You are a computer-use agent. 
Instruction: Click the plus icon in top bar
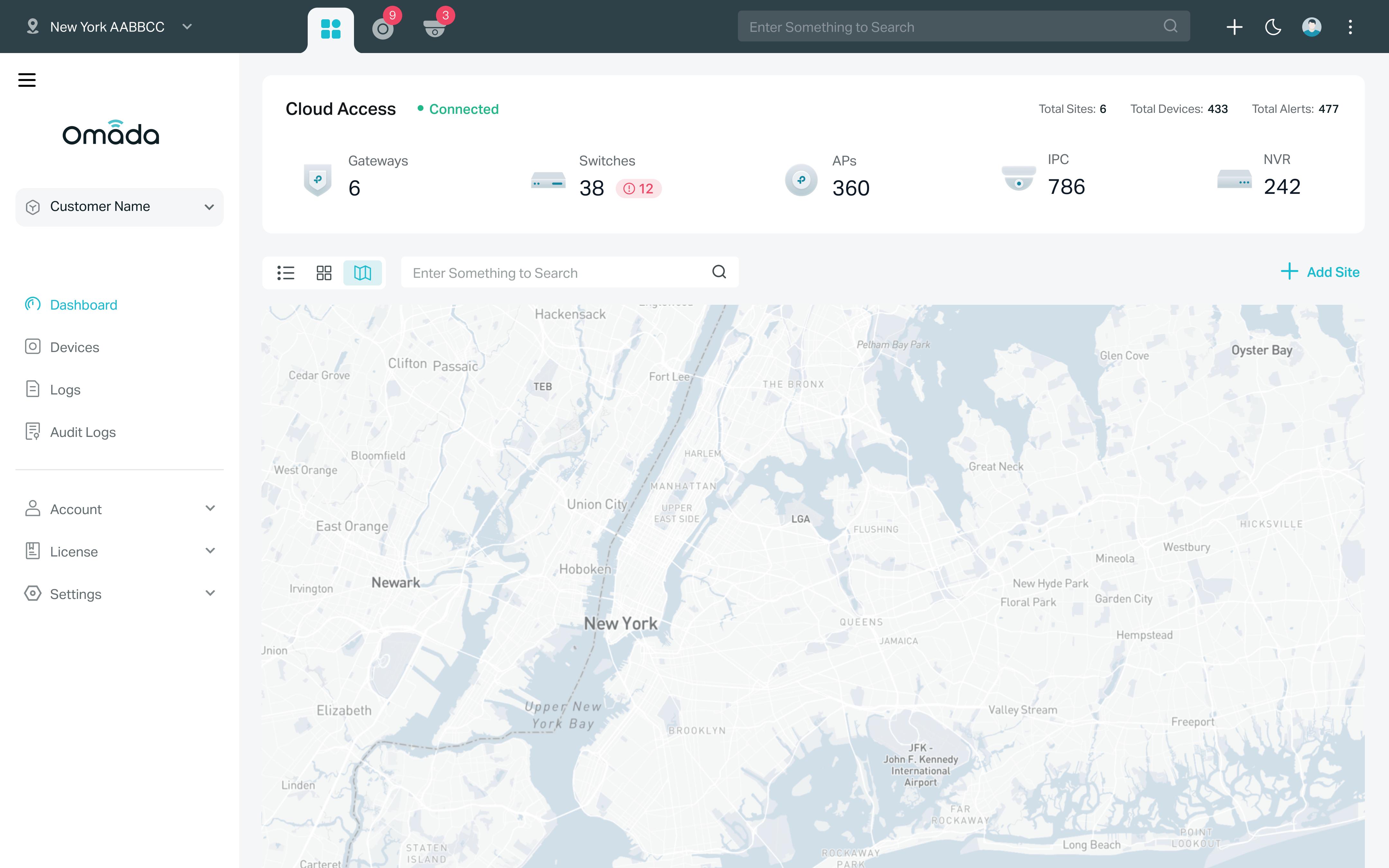pyautogui.click(x=1234, y=27)
